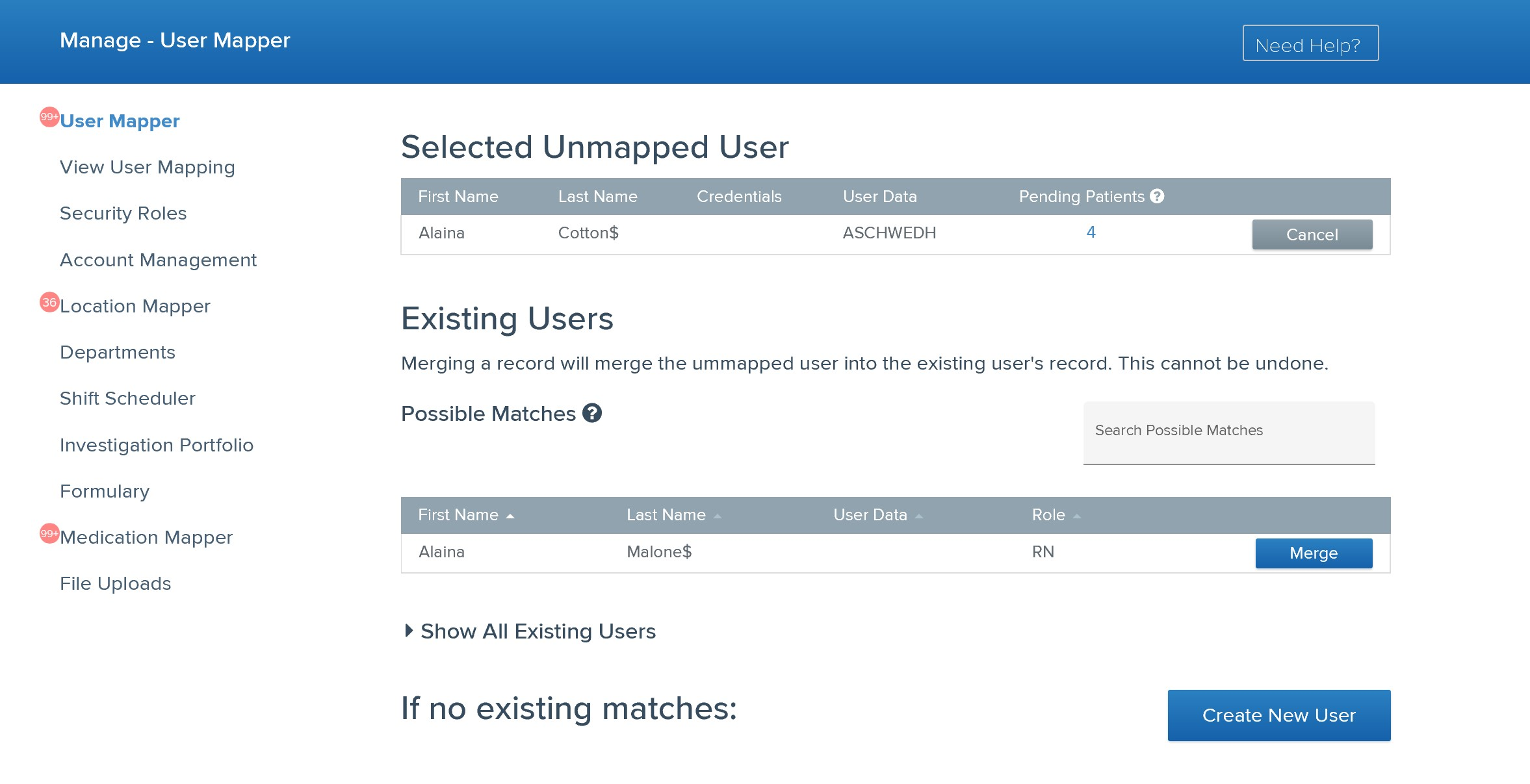Image resolution: width=1530 pixels, height=784 pixels.
Task: Click the Possible Matches help icon
Action: (x=591, y=413)
